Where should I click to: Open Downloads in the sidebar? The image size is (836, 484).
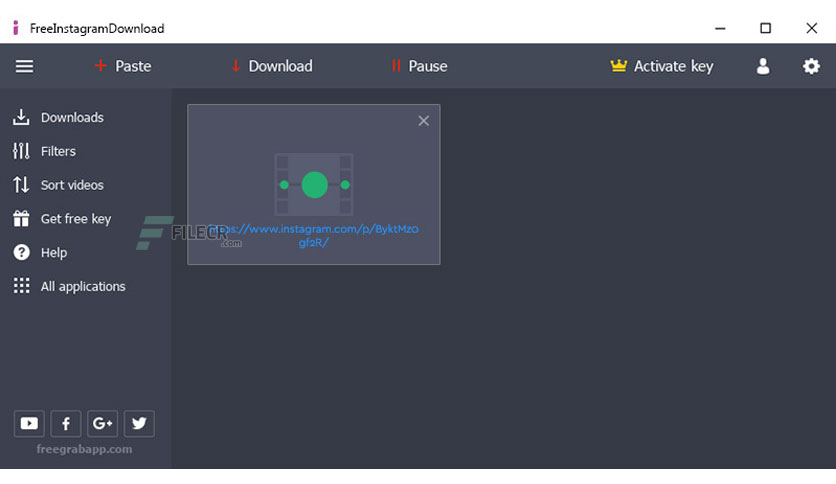pos(58,117)
